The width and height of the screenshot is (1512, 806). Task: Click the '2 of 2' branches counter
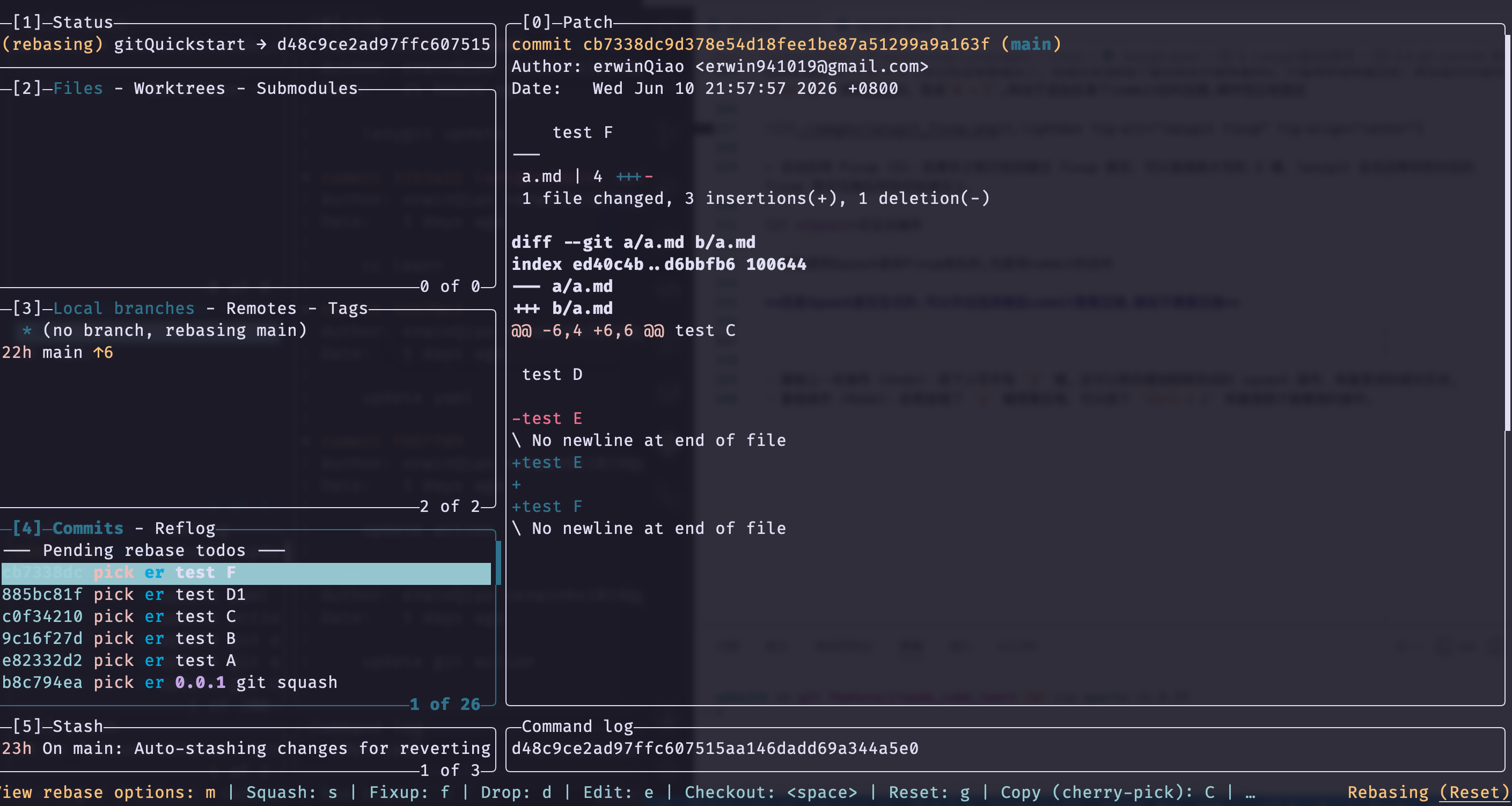[x=450, y=507]
